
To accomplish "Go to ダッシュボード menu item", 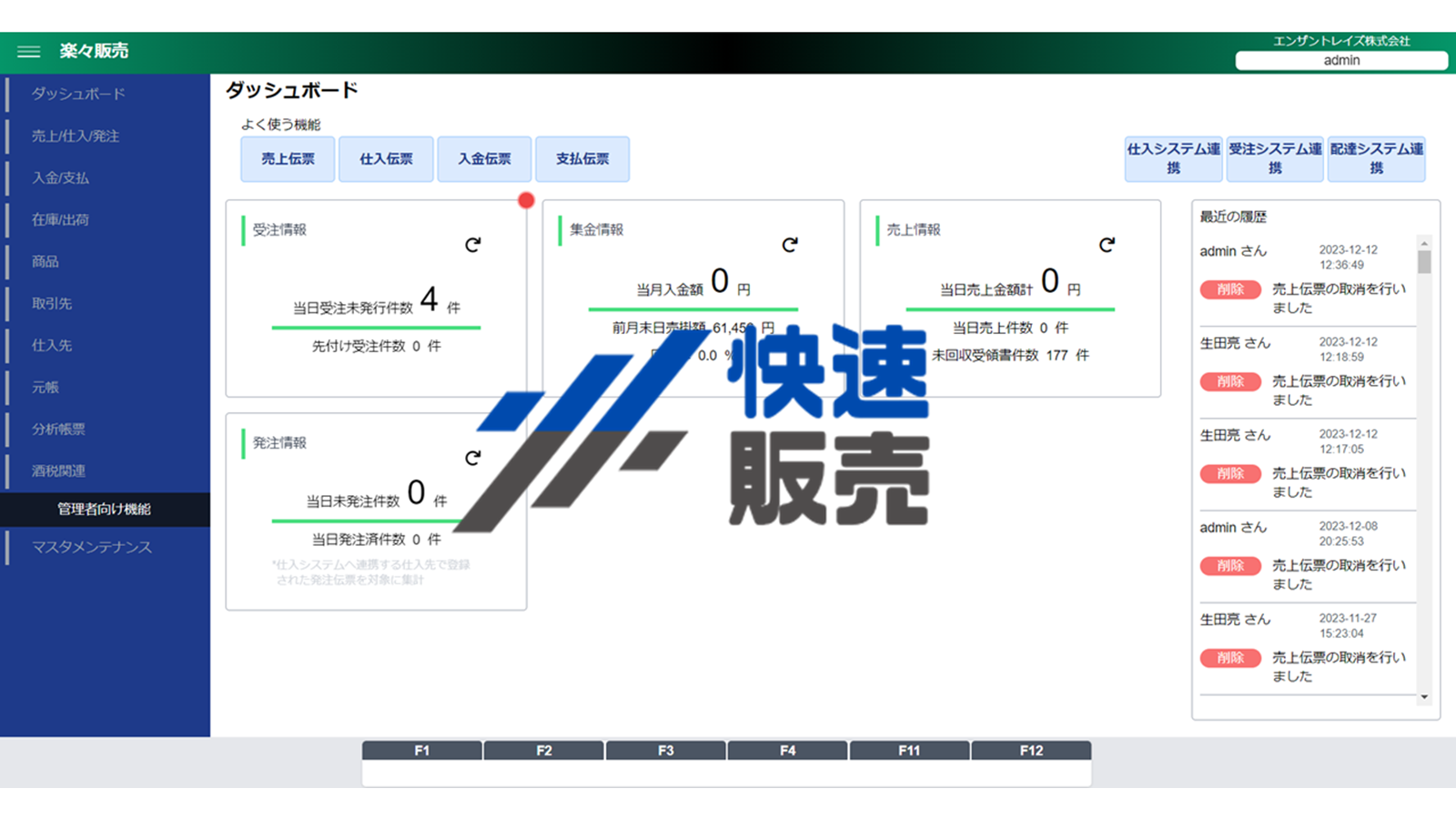I will coord(78,94).
